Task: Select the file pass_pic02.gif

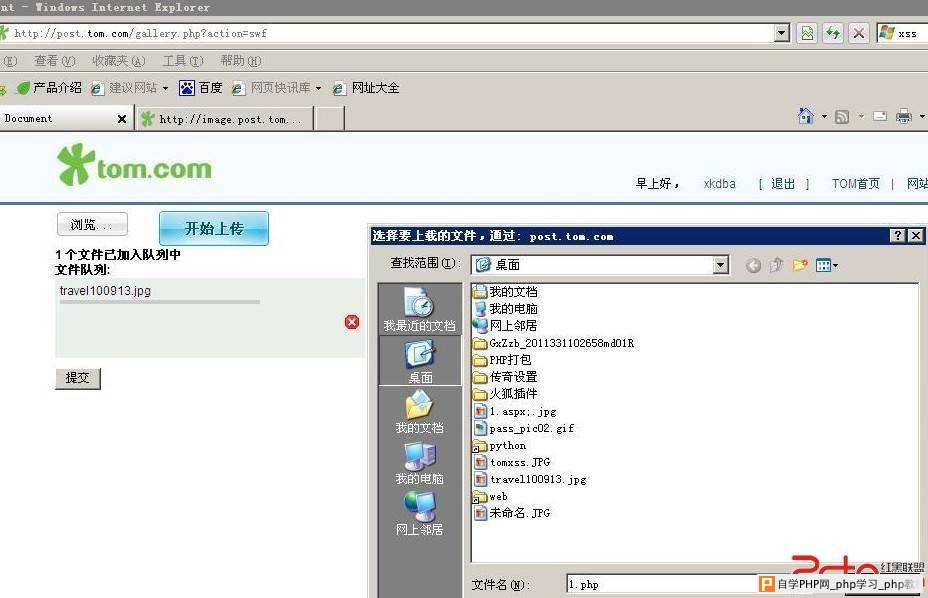Action: pyautogui.click(x=524, y=427)
